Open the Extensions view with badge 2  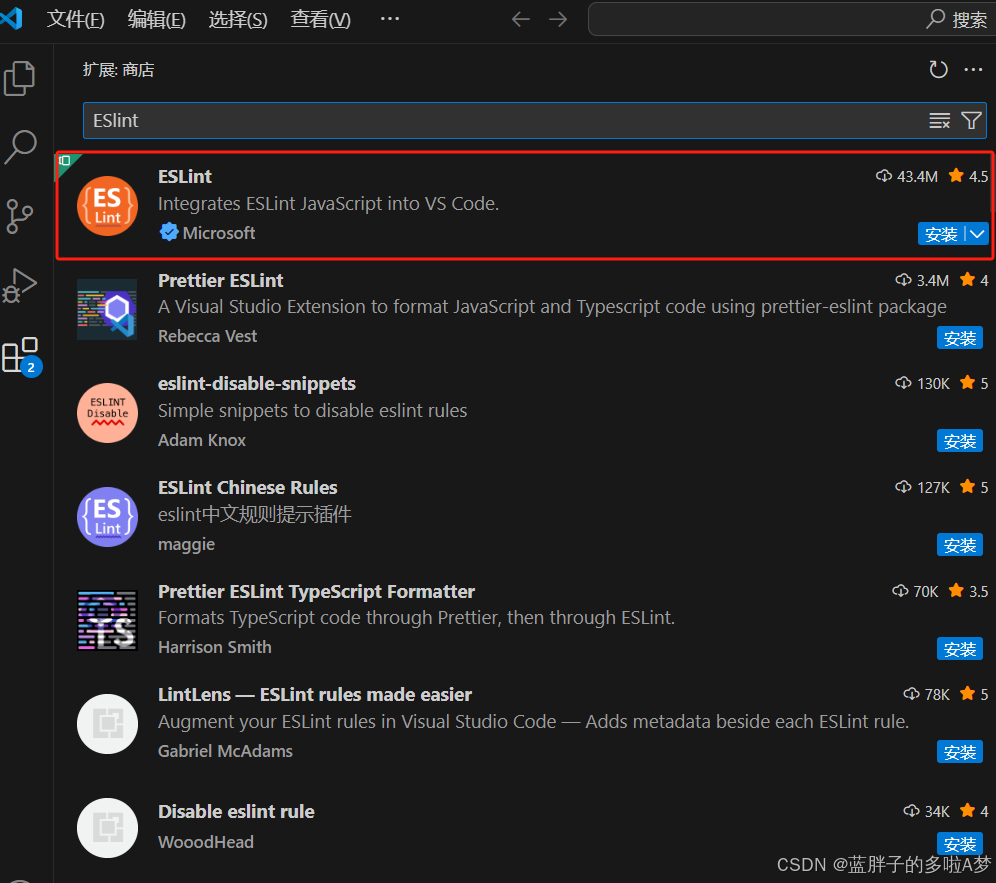coord(21,356)
